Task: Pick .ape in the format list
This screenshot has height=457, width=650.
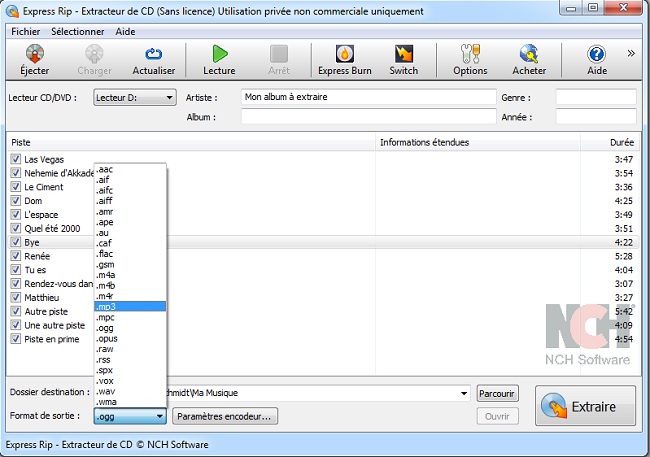Action: coord(130,222)
